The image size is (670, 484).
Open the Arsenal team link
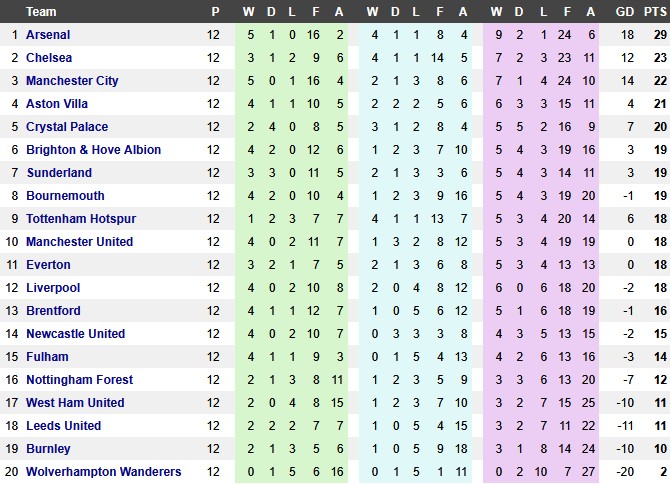[48, 35]
